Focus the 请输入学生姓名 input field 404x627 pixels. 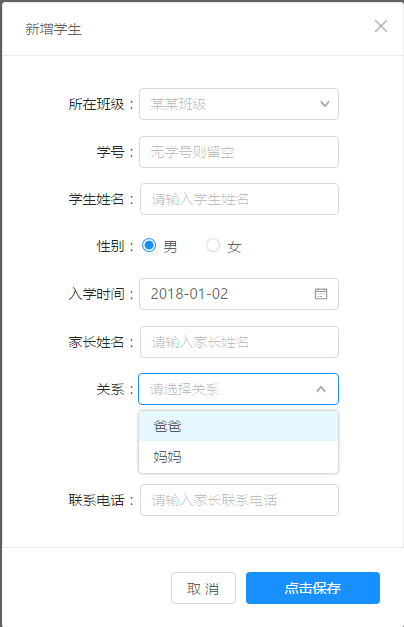click(239, 199)
